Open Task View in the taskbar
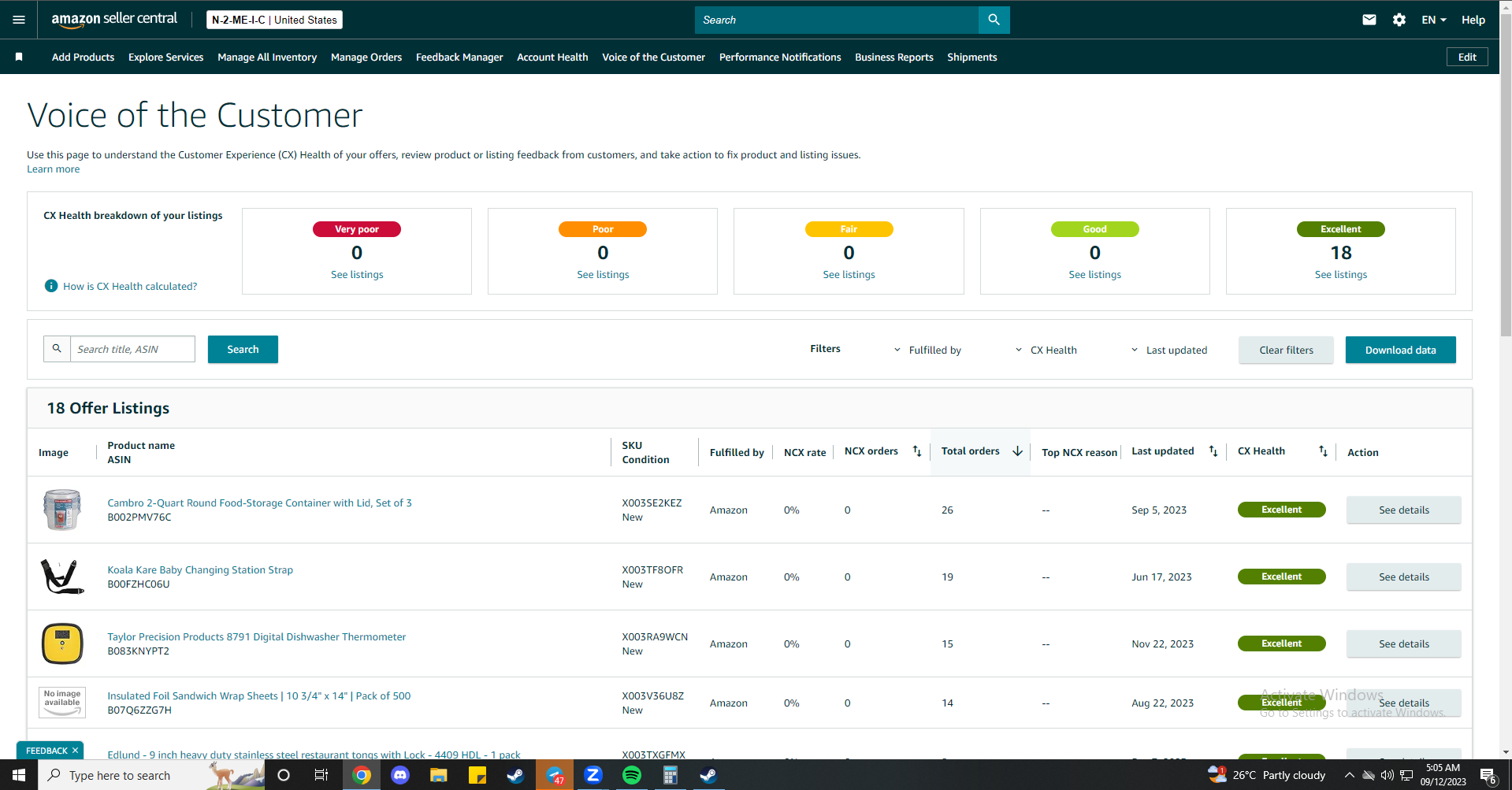The image size is (1512, 790). click(321, 775)
